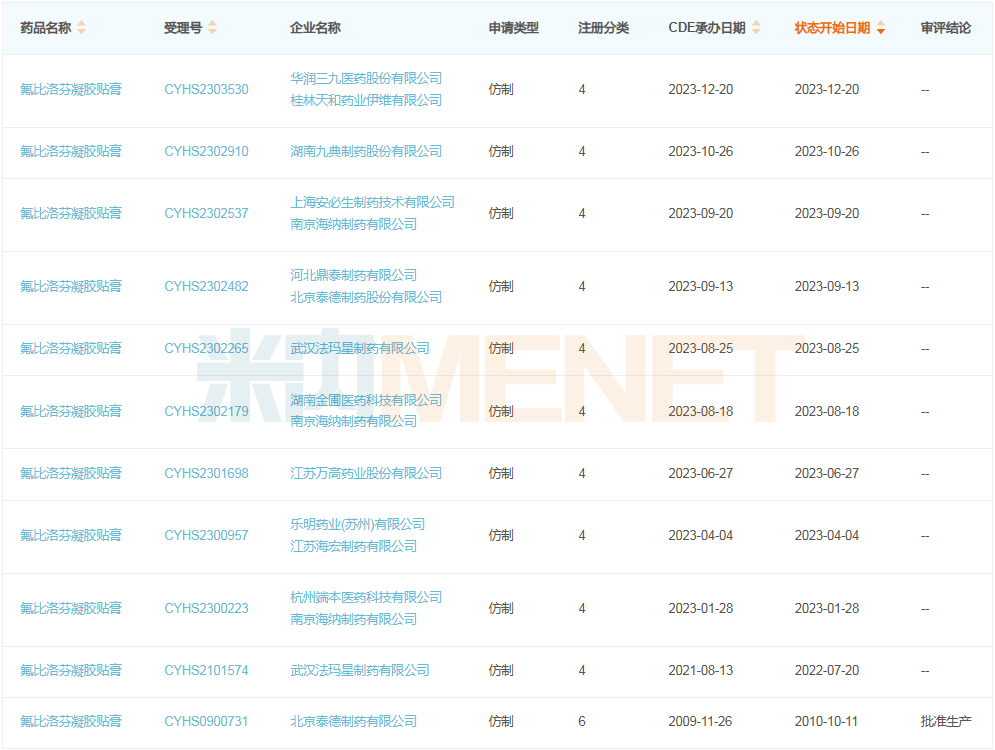Open application number CYHS2301698

pyautogui.click(x=206, y=473)
